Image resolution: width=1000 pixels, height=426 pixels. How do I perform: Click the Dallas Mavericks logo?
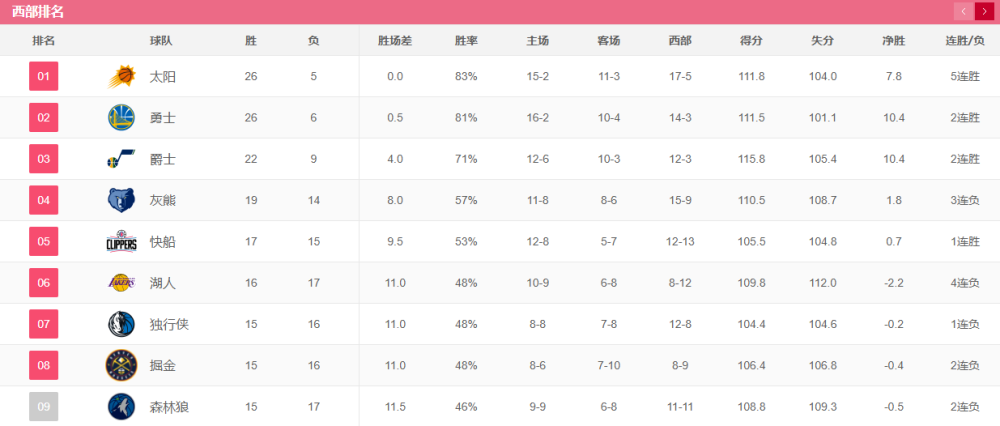pyautogui.click(x=121, y=324)
